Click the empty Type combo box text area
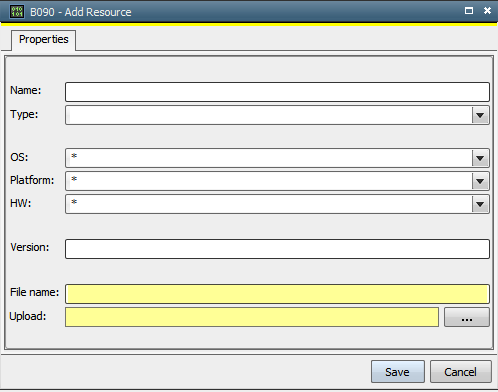Viewport: 498px width, 392px height. (x=269, y=115)
